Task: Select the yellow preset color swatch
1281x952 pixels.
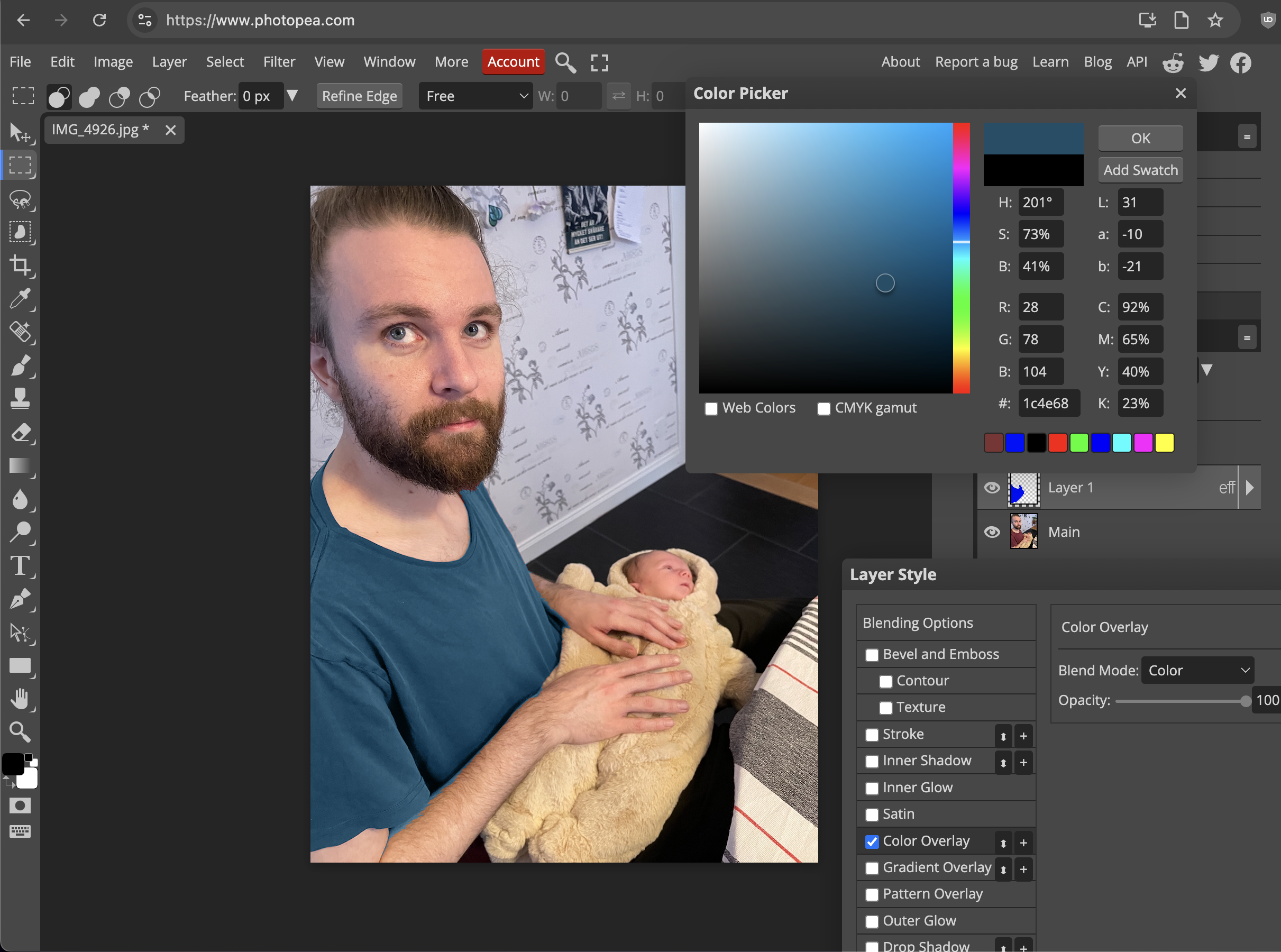Action: click(x=1165, y=442)
